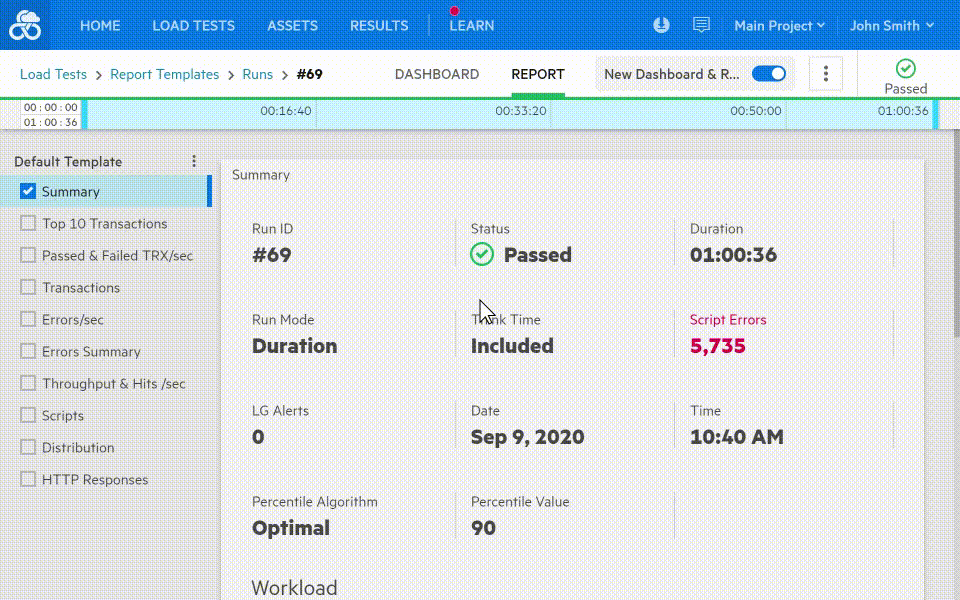Toggle the New Dashboard & Report switch
This screenshot has width=960, height=600.
click(x=768, y=74)
